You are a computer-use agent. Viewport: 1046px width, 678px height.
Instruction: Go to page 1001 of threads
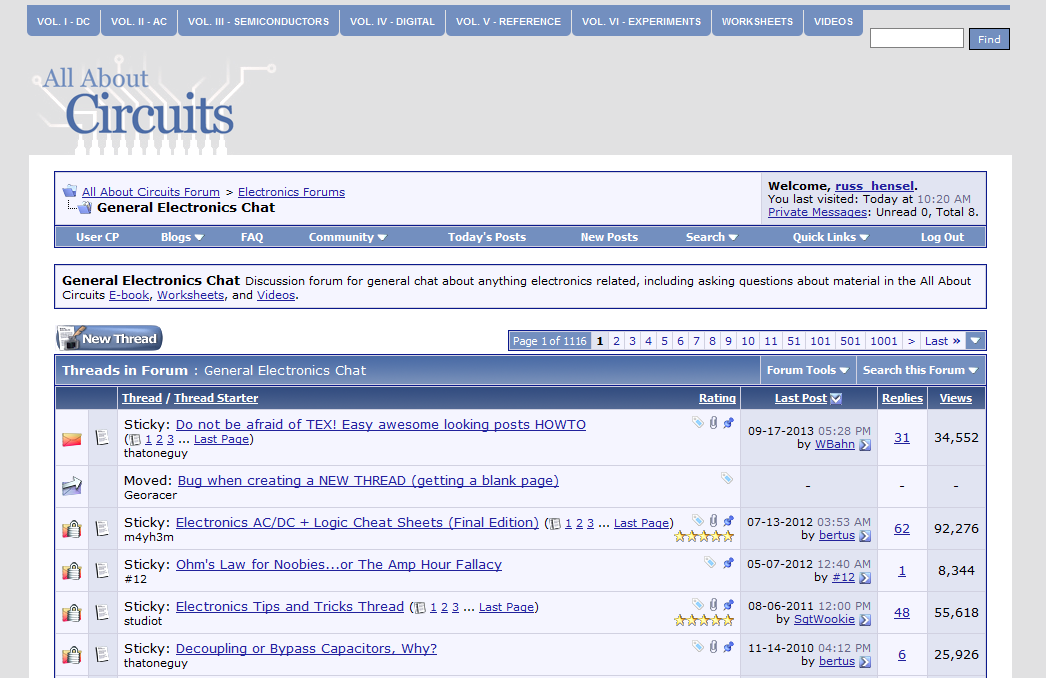click(884, 341)
